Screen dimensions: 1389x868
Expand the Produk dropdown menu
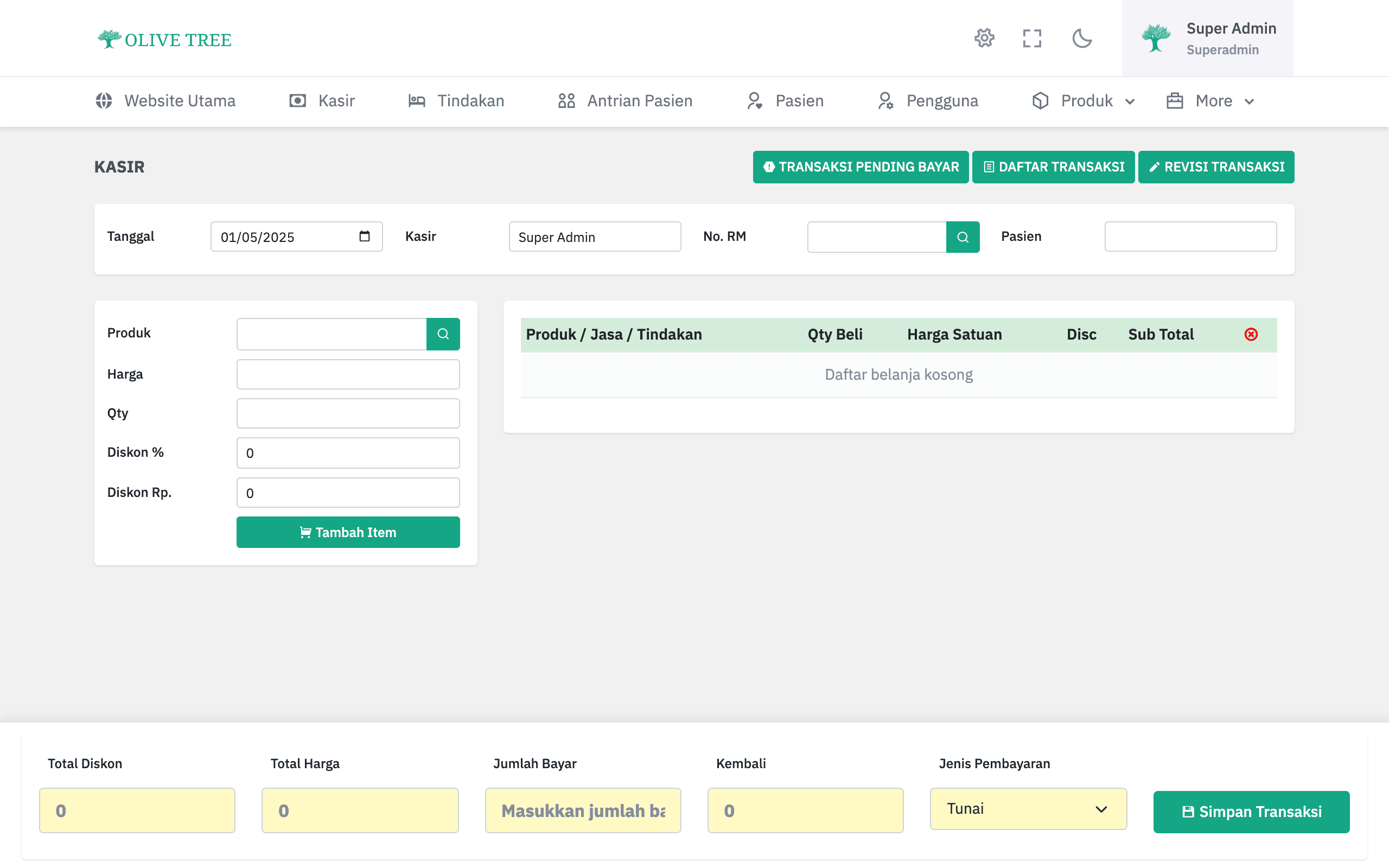(x=1084, y=101)
